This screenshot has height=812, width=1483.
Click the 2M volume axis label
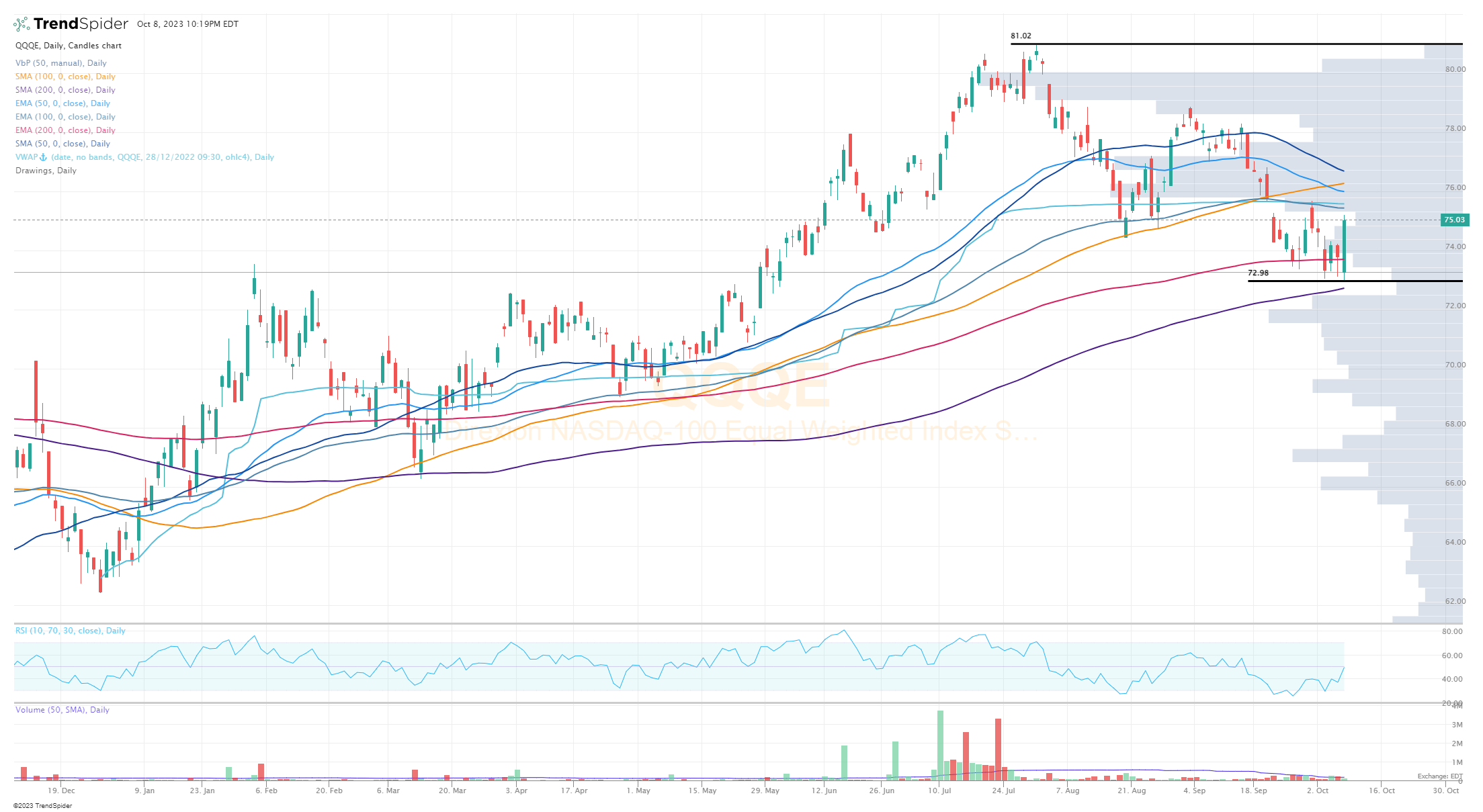tap(1457, 743)
